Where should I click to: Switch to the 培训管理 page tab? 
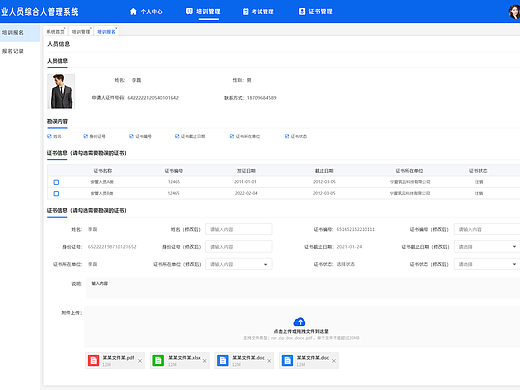pos(81,32)
